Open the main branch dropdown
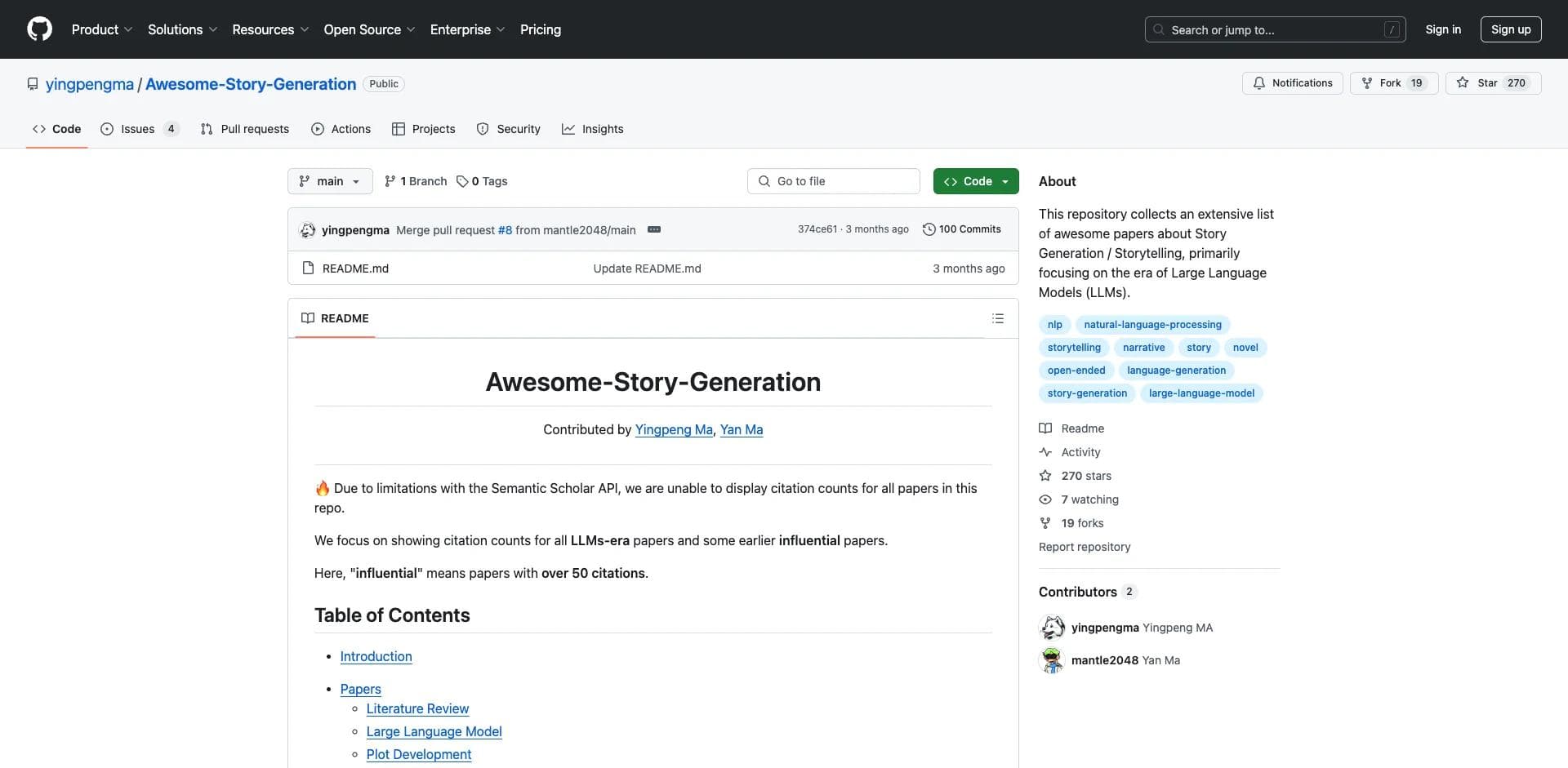 [330, 181]
